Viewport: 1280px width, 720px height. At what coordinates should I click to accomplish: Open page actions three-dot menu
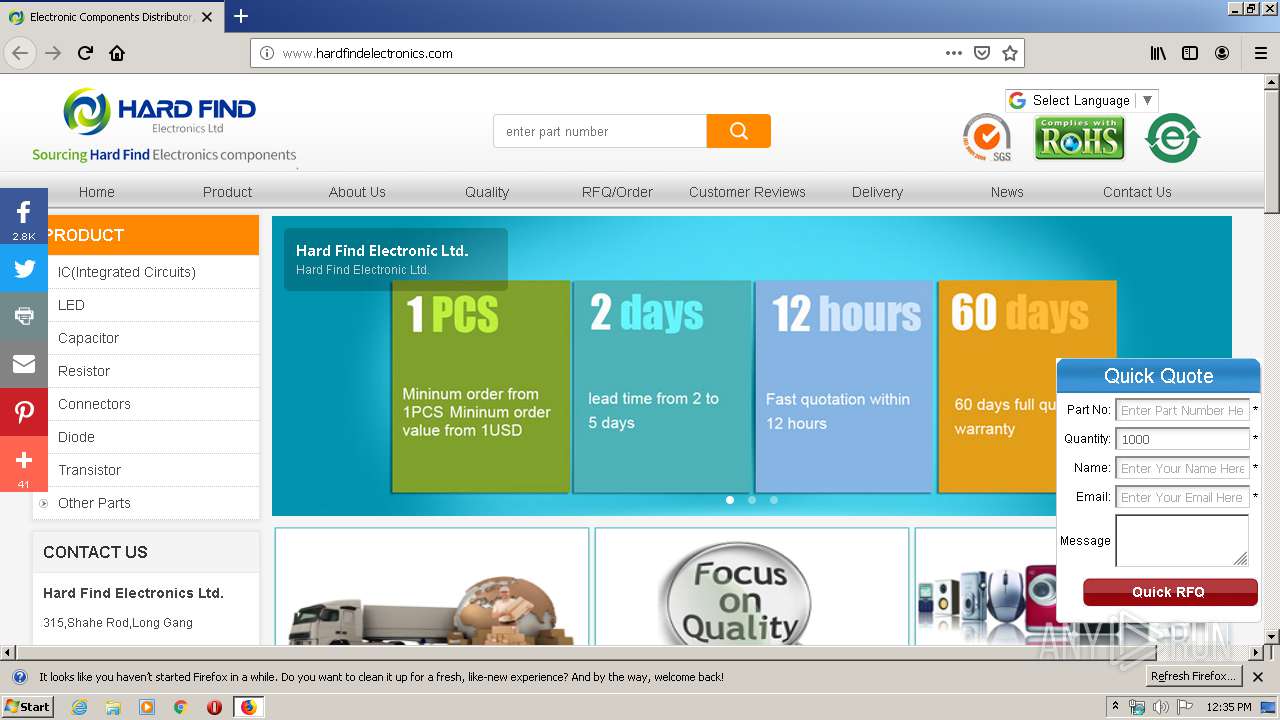click(x=954, y=53)
